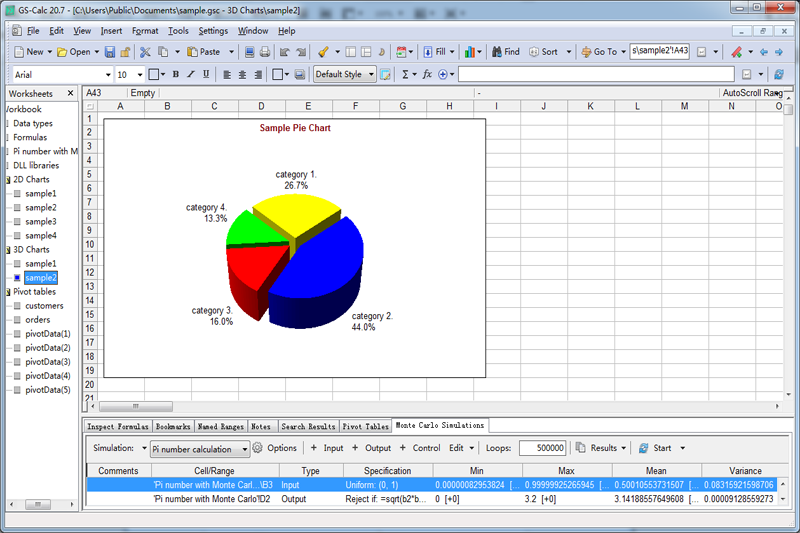Click the Sum sigma icon

(406, 74)
